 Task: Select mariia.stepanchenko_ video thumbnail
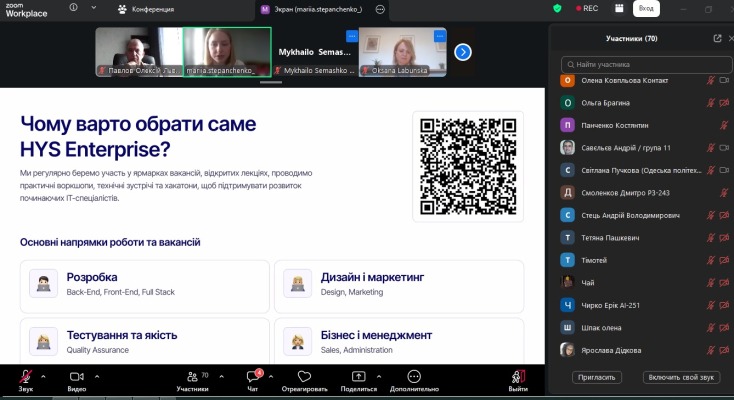(x=227, y=52)
